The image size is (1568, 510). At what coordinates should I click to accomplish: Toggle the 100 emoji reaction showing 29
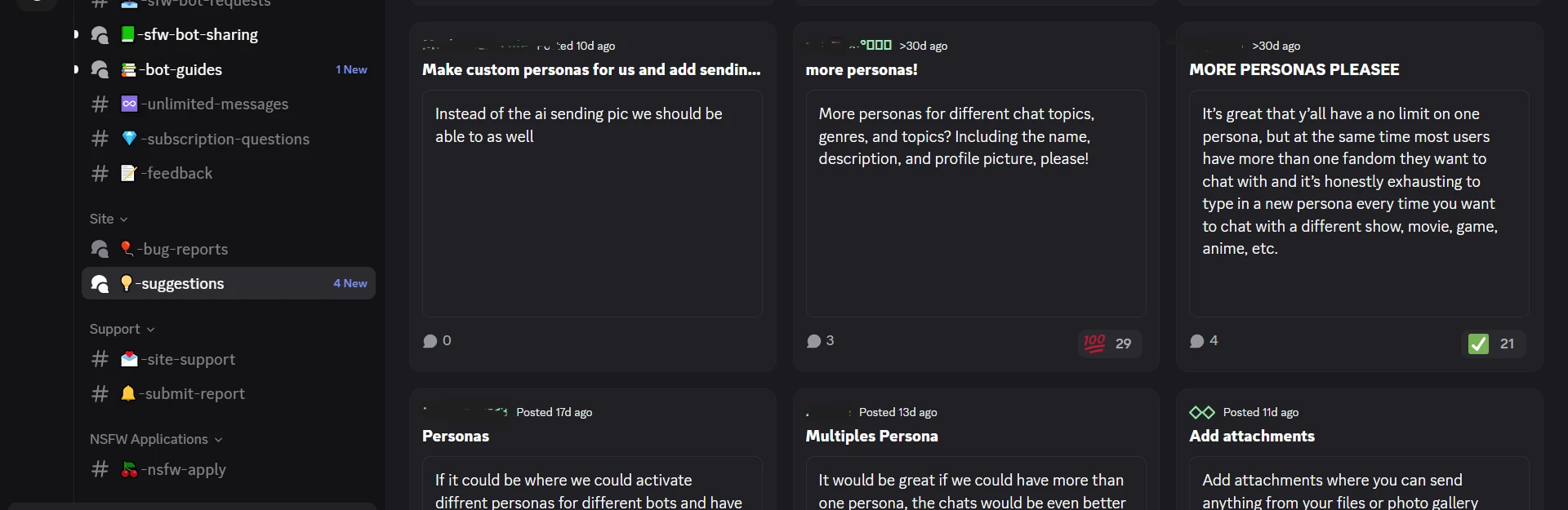(1108, 344)
